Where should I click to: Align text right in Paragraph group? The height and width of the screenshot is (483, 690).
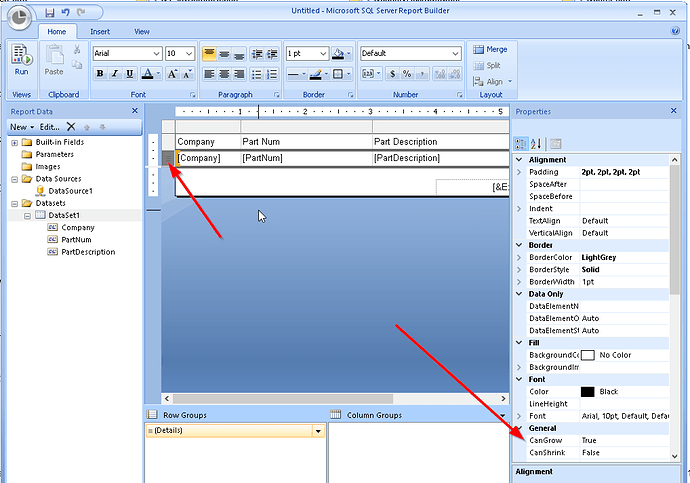tap(239, 74)
